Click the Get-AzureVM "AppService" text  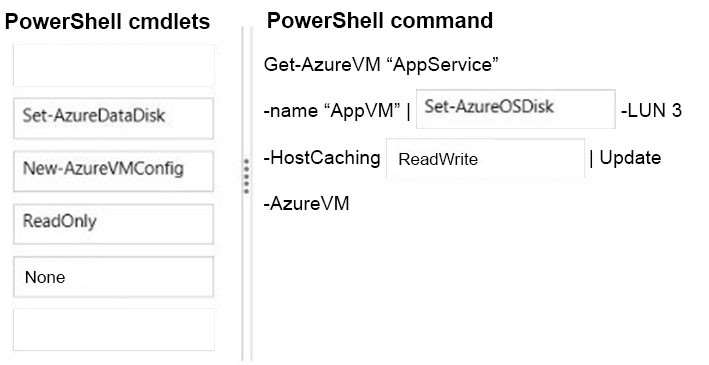point(381,64)
